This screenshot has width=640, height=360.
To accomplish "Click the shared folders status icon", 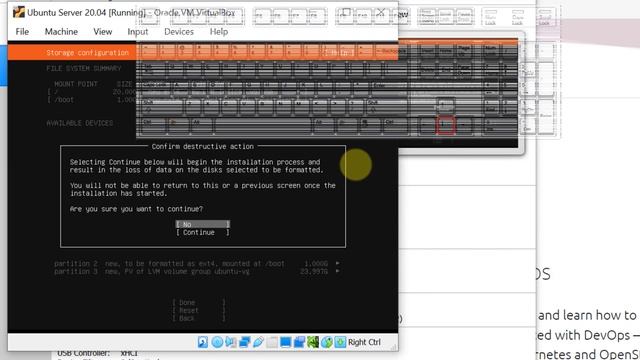I will point(272,342).
